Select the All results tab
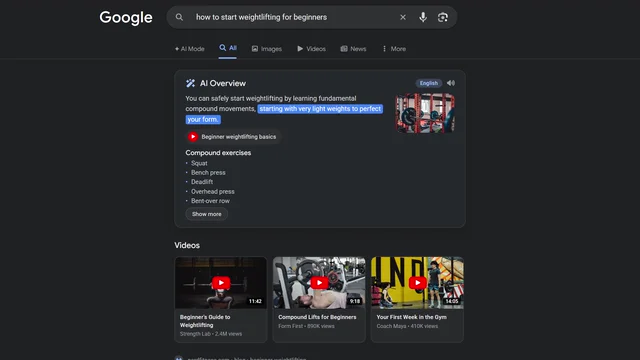The height and width of the screenshot is (360, 640). [x=228, y=48]
